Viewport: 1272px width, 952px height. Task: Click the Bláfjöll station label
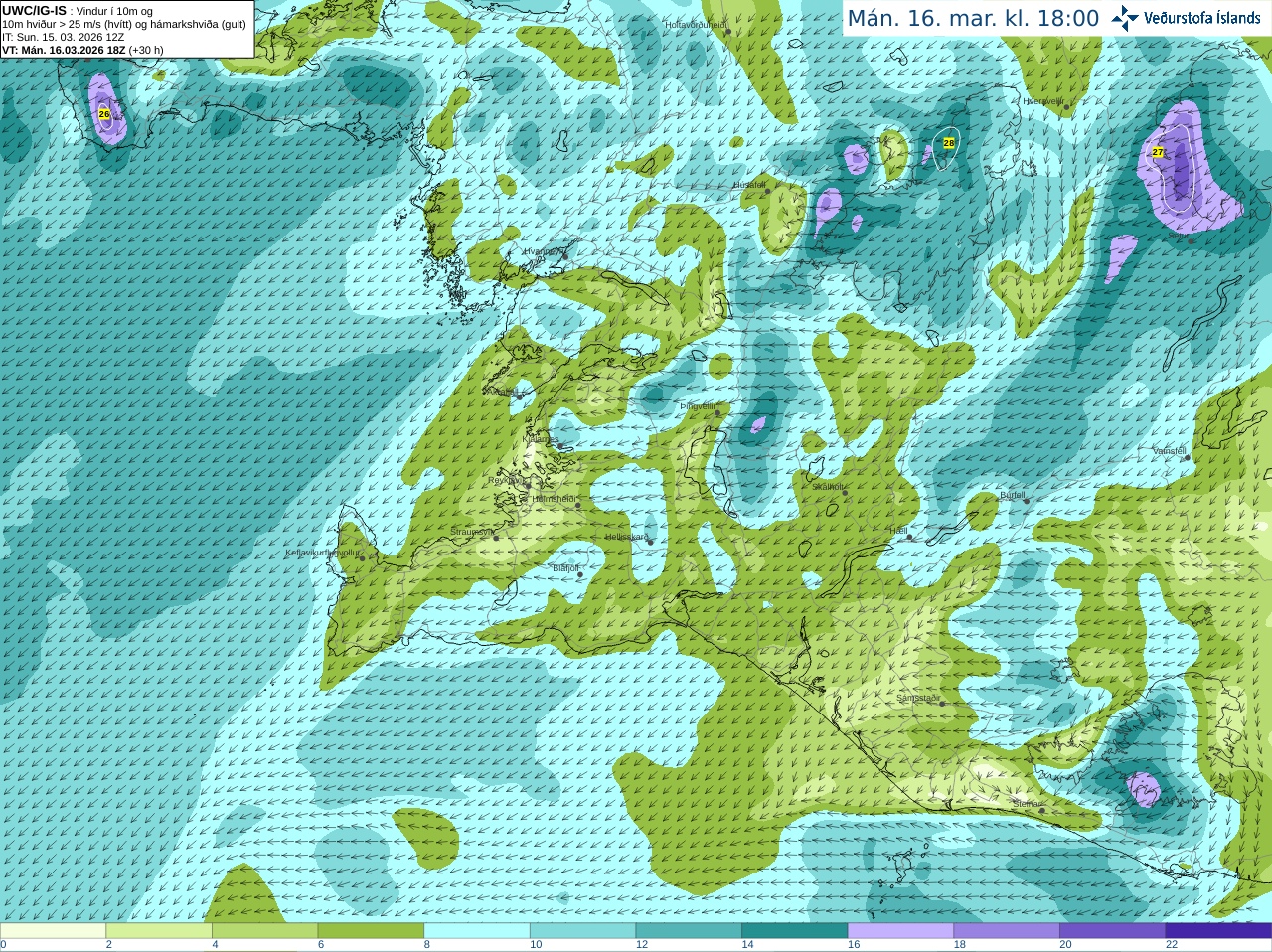click(x=565, y=568)
